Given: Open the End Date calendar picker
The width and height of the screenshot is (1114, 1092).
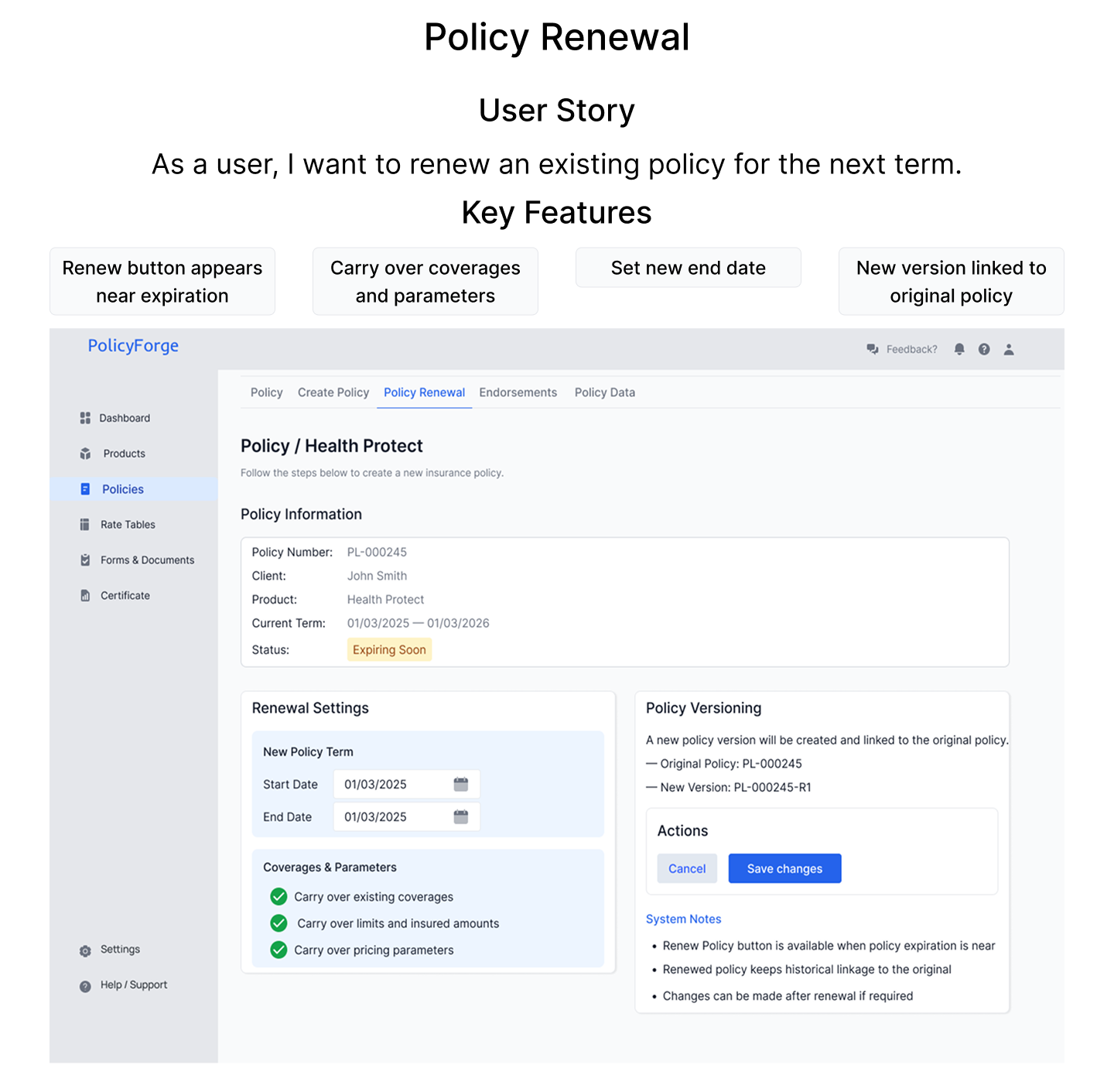Looking at the screenshot, I should [461, 816].
